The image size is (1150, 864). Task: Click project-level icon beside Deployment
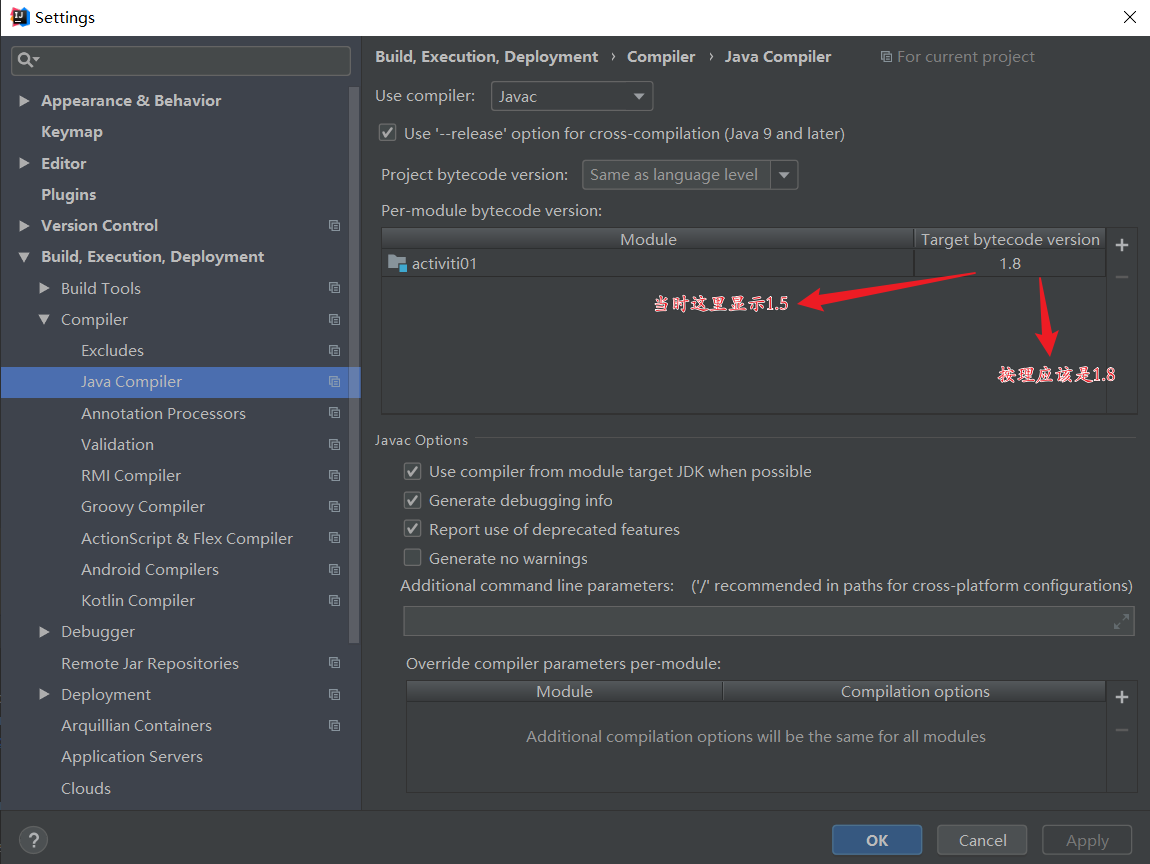click(334, 695)
